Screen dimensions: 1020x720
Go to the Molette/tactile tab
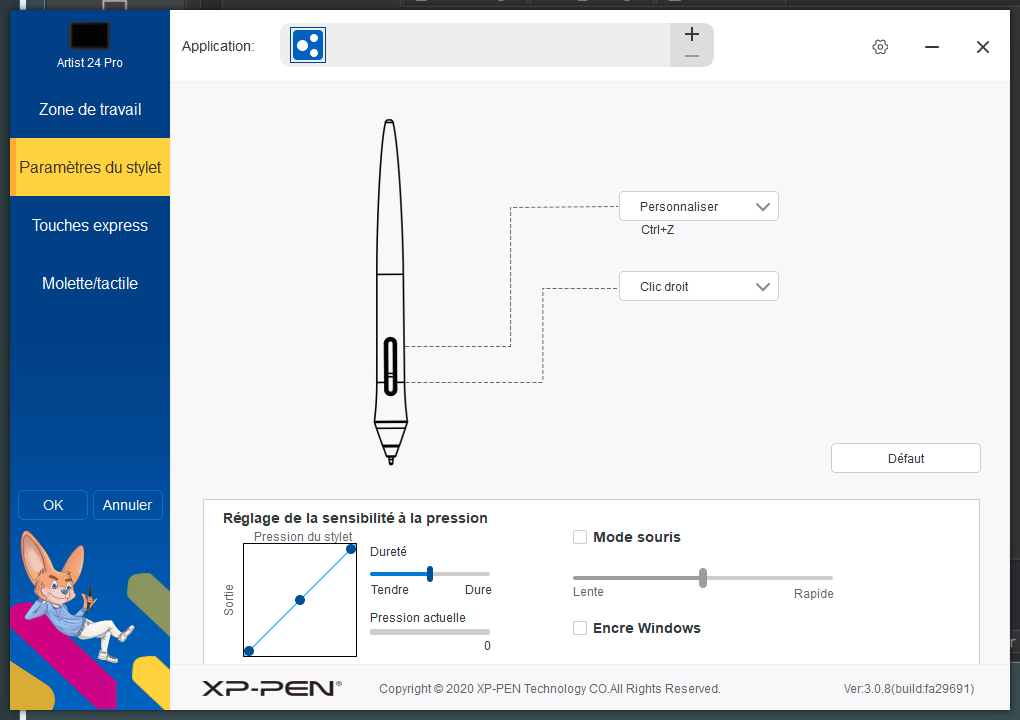(90, 284)
